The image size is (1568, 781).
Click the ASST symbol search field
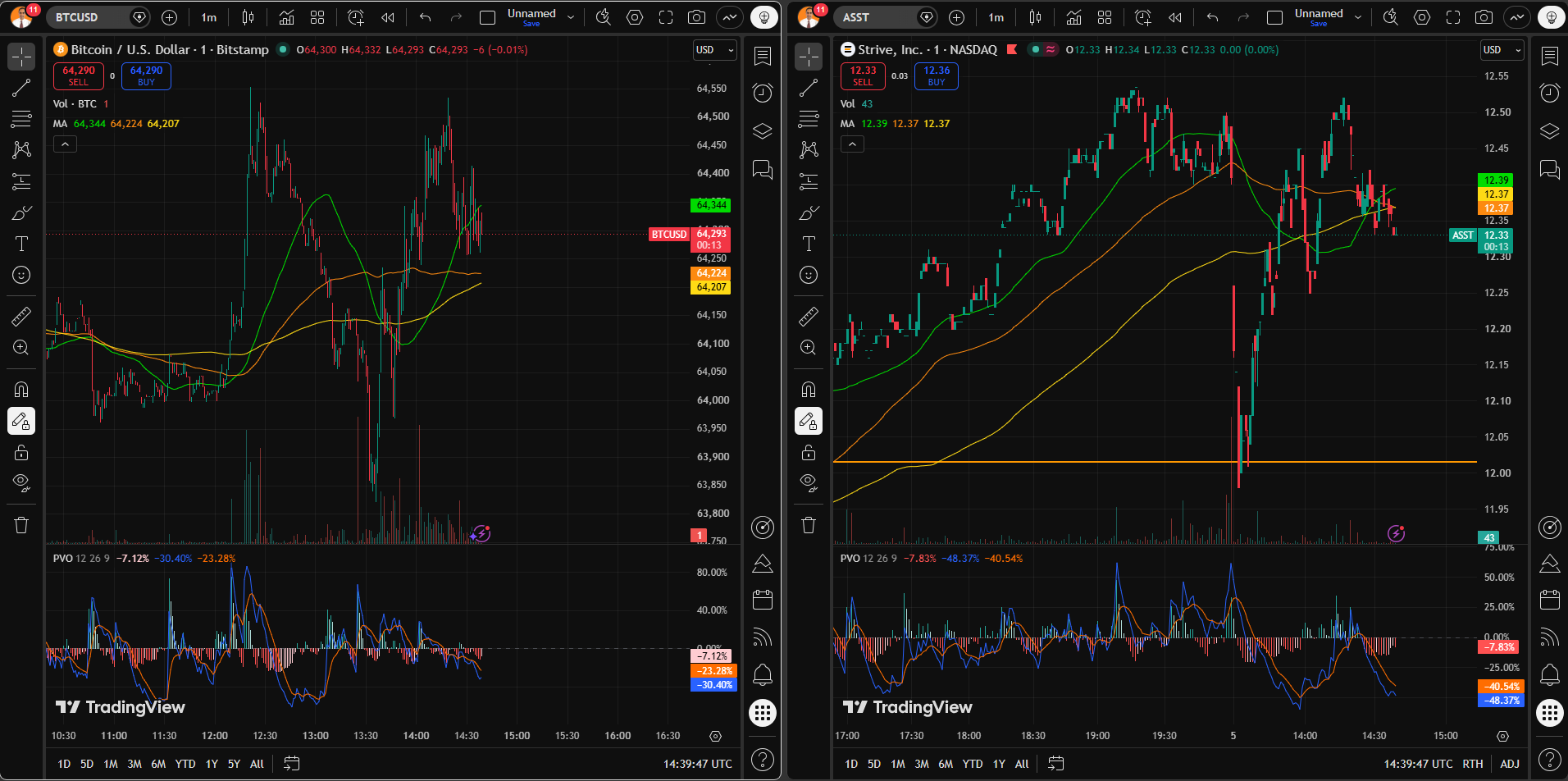(x=877, y=17)
